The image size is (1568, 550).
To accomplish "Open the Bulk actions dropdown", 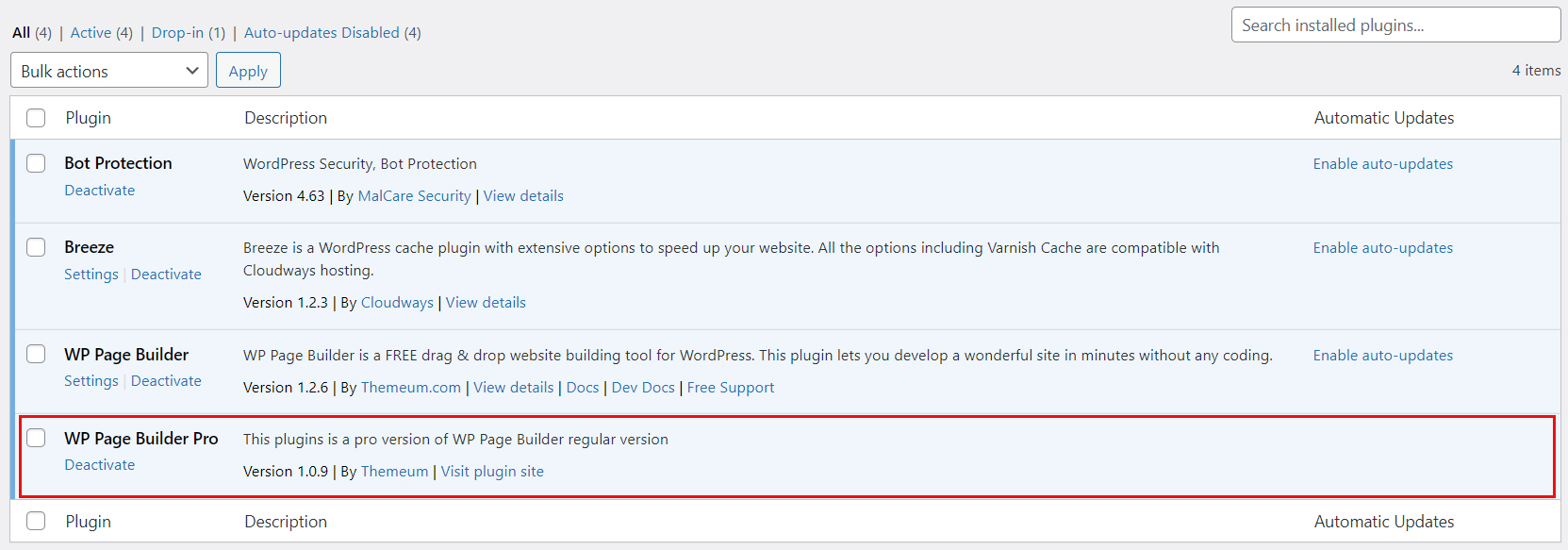I will pyautogui.click(x=109, y=71).
